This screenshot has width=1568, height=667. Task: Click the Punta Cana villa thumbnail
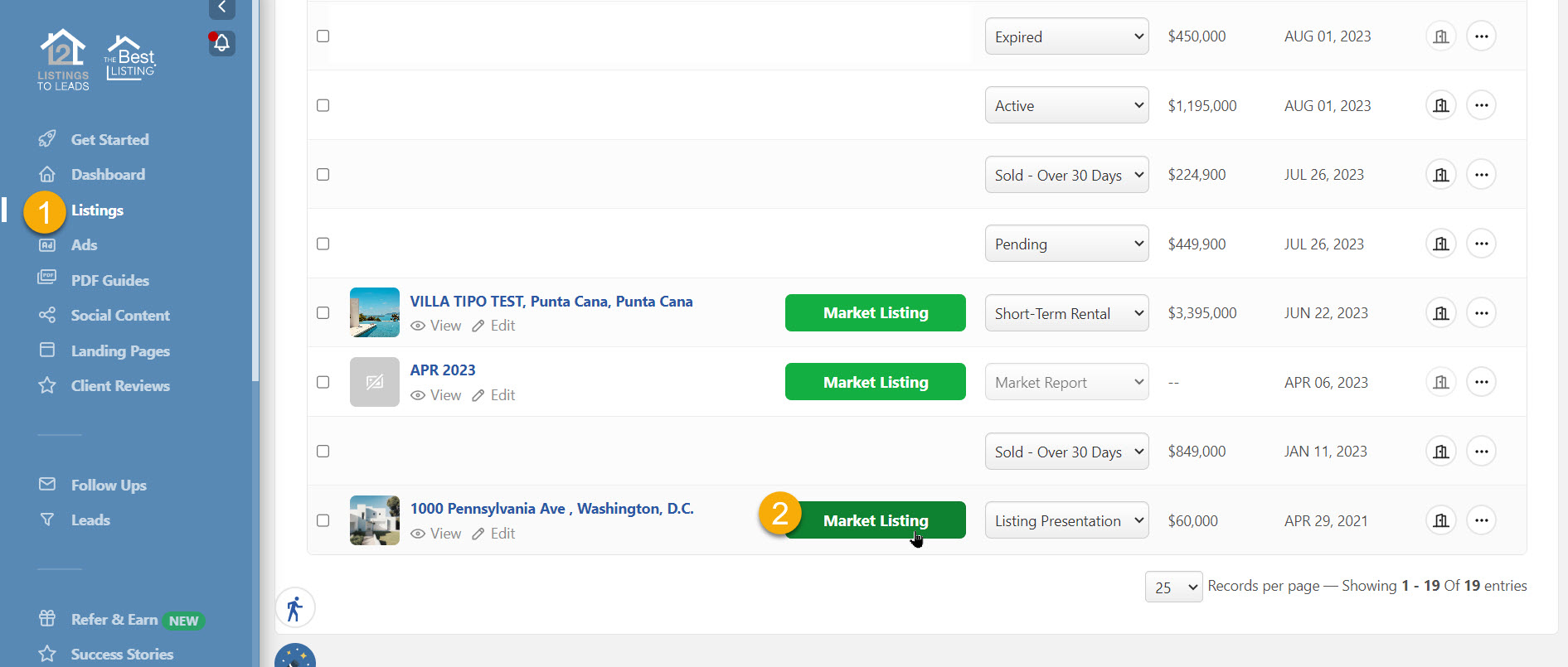coord(375,312)
